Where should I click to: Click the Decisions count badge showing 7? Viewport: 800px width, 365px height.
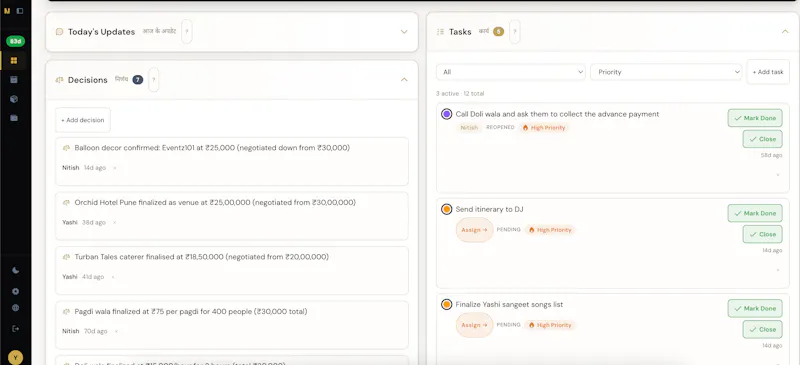click(x=138, y=80)
